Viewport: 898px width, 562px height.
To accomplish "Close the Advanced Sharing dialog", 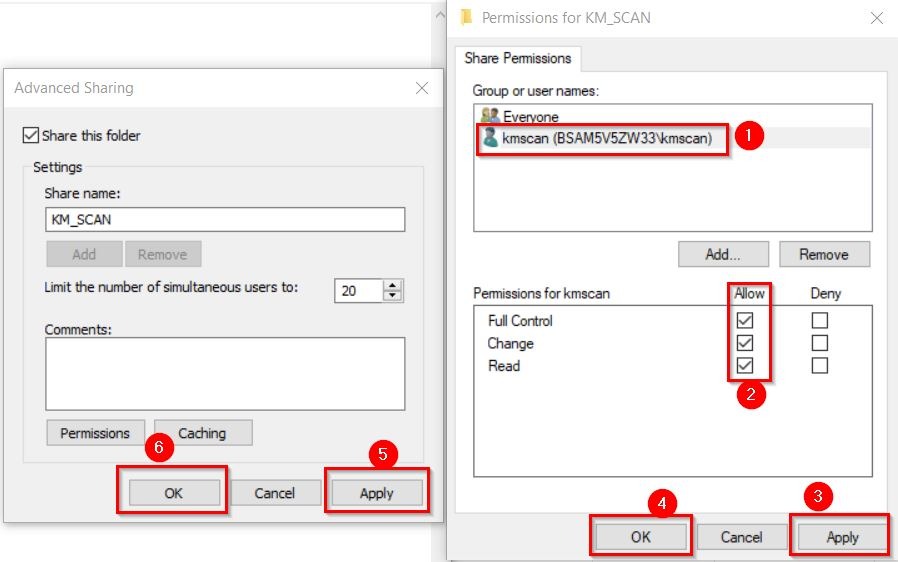I will point(422,88).
